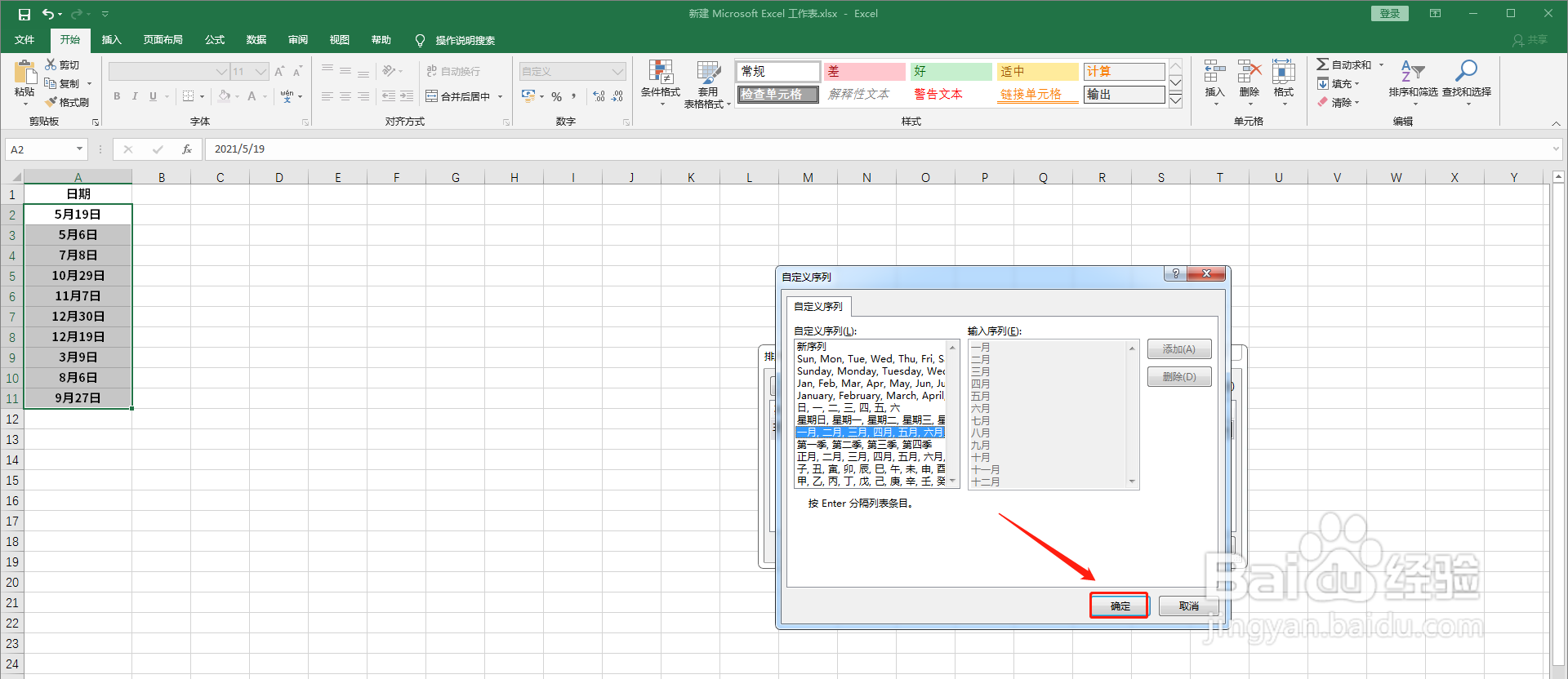Switch to the Insert ribbon tab

111,40
